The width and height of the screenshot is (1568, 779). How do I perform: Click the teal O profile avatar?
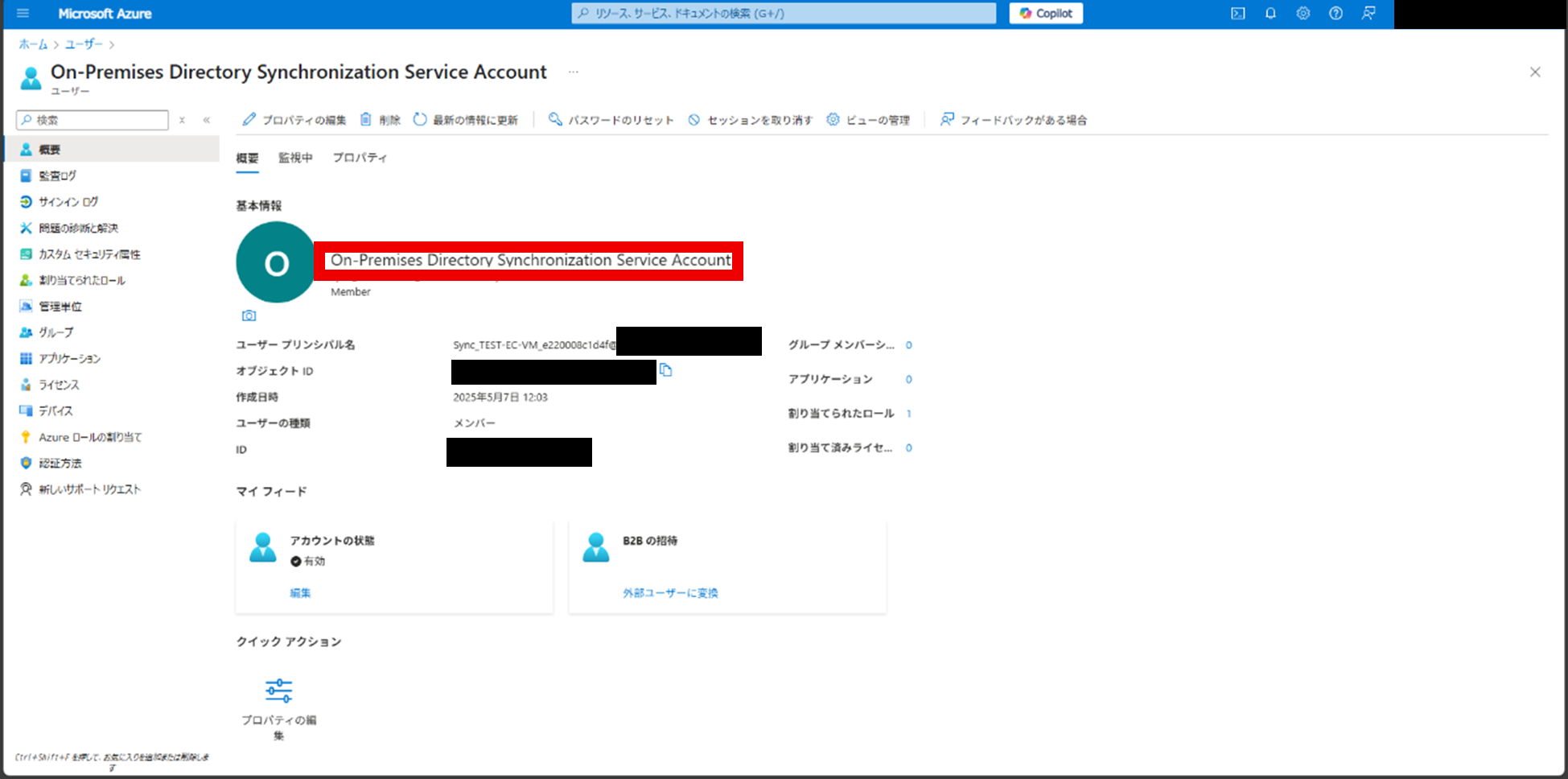pos(276,262)
